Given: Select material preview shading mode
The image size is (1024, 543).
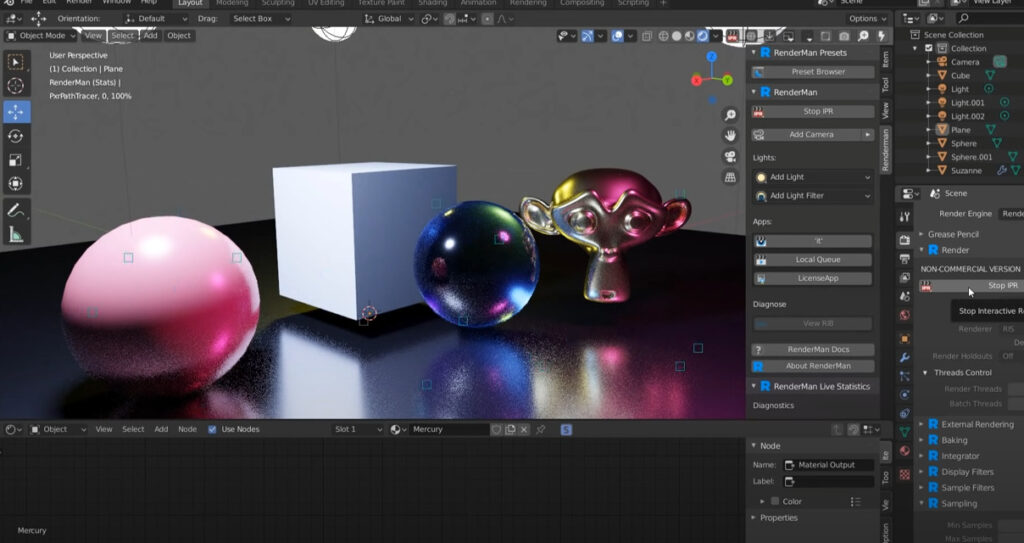Looking at the screenshot, I should [x=690, y=36].
